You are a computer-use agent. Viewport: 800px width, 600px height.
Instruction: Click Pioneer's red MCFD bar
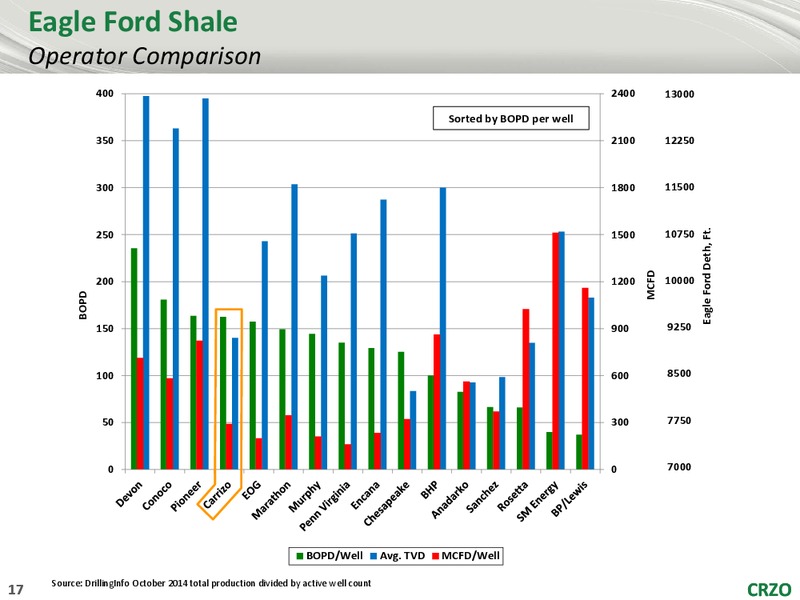click(199, 405)
